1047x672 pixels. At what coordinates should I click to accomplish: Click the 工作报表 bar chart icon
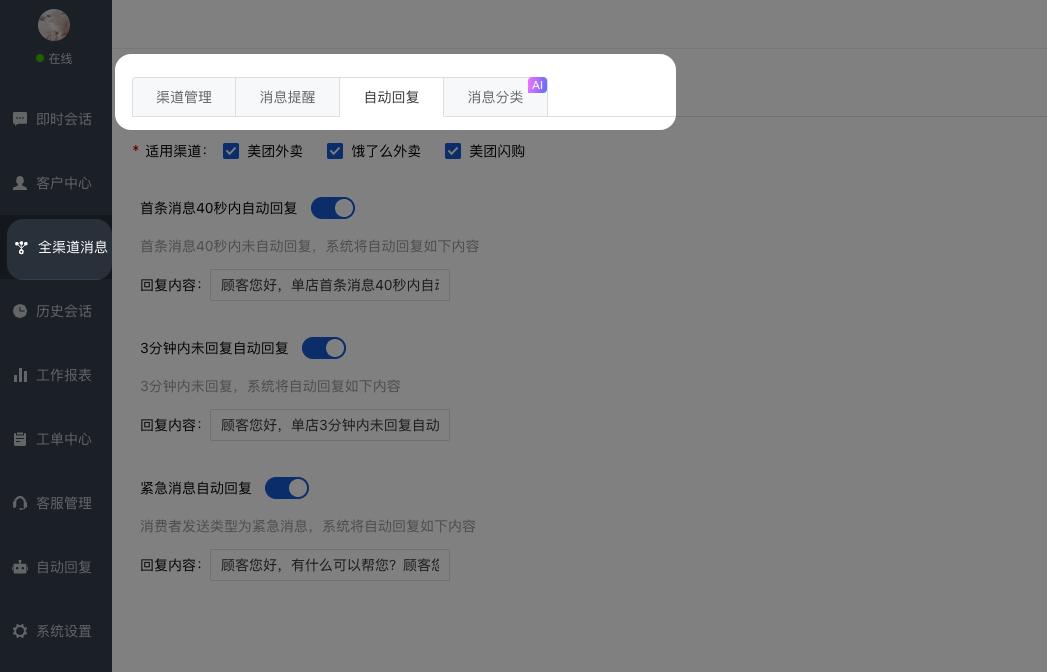tap(20, 375)
